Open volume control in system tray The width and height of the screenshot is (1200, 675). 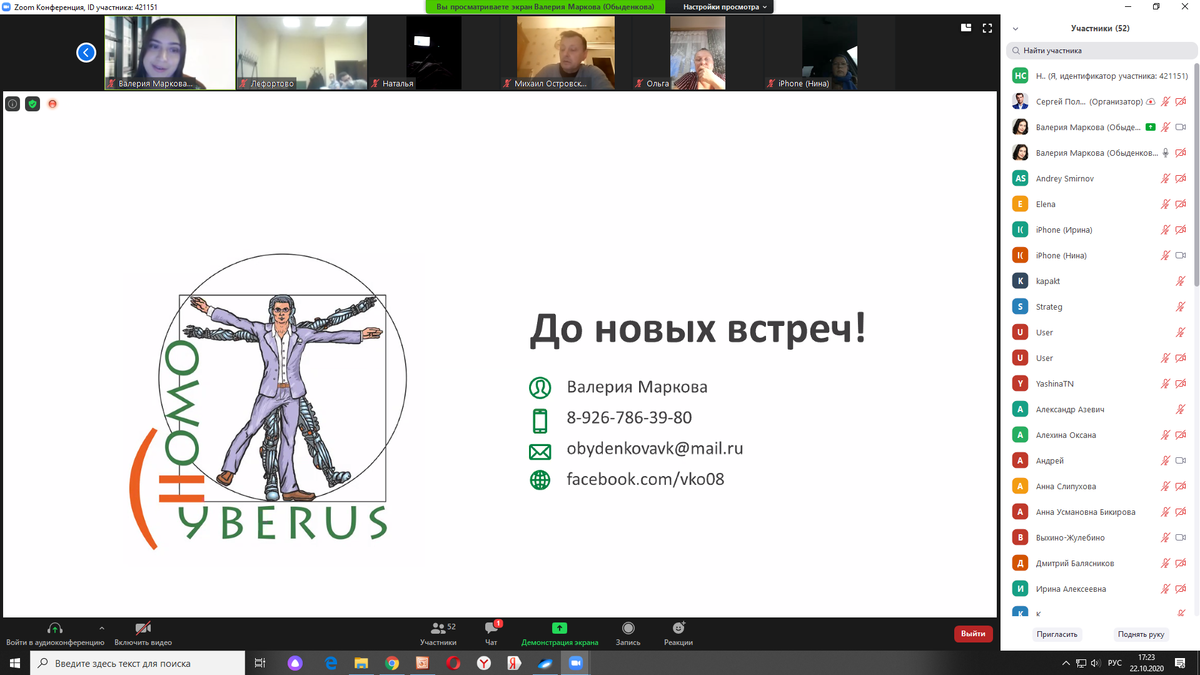1095,663
